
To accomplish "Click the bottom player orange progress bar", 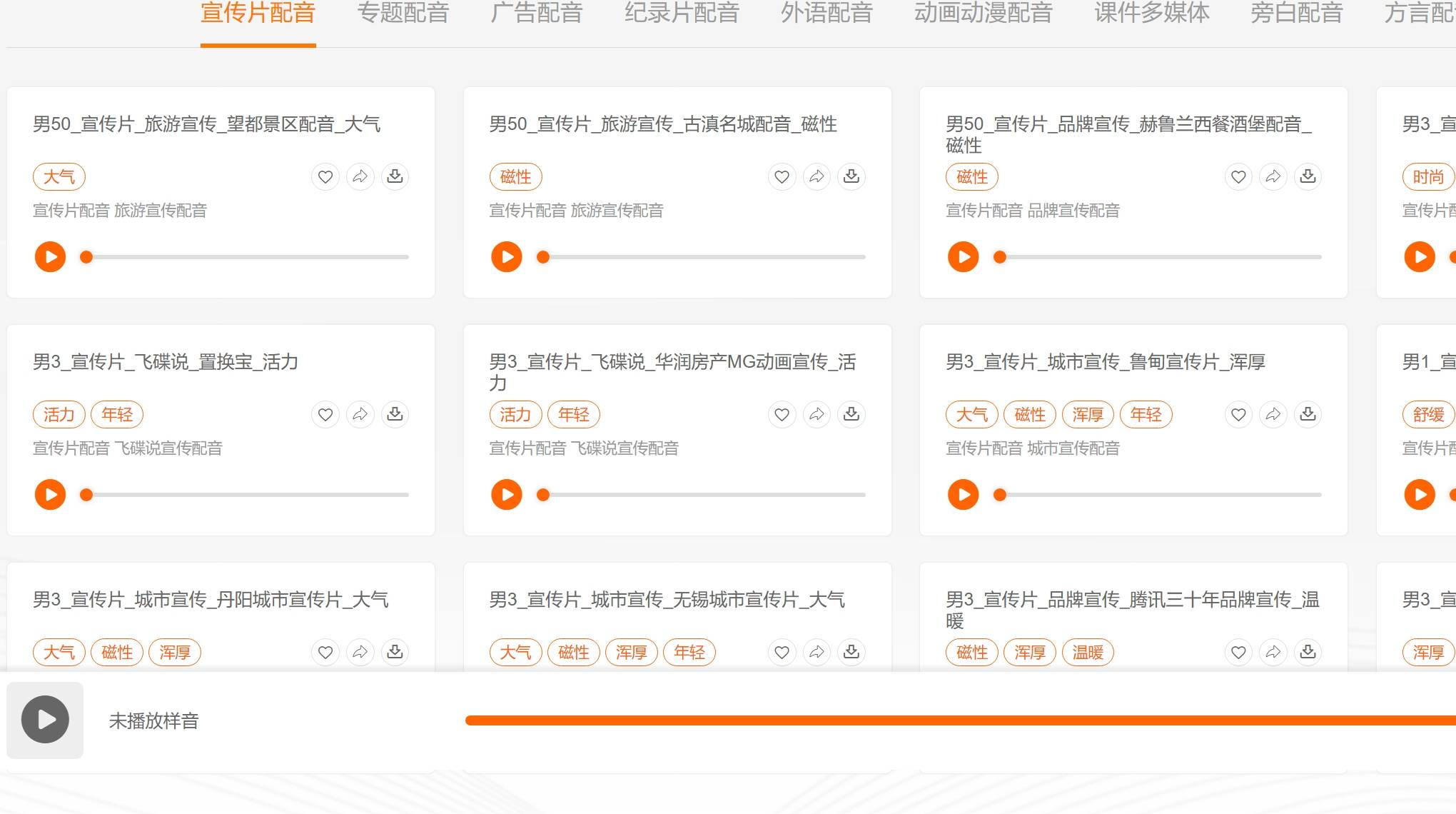I will [961, 720].
